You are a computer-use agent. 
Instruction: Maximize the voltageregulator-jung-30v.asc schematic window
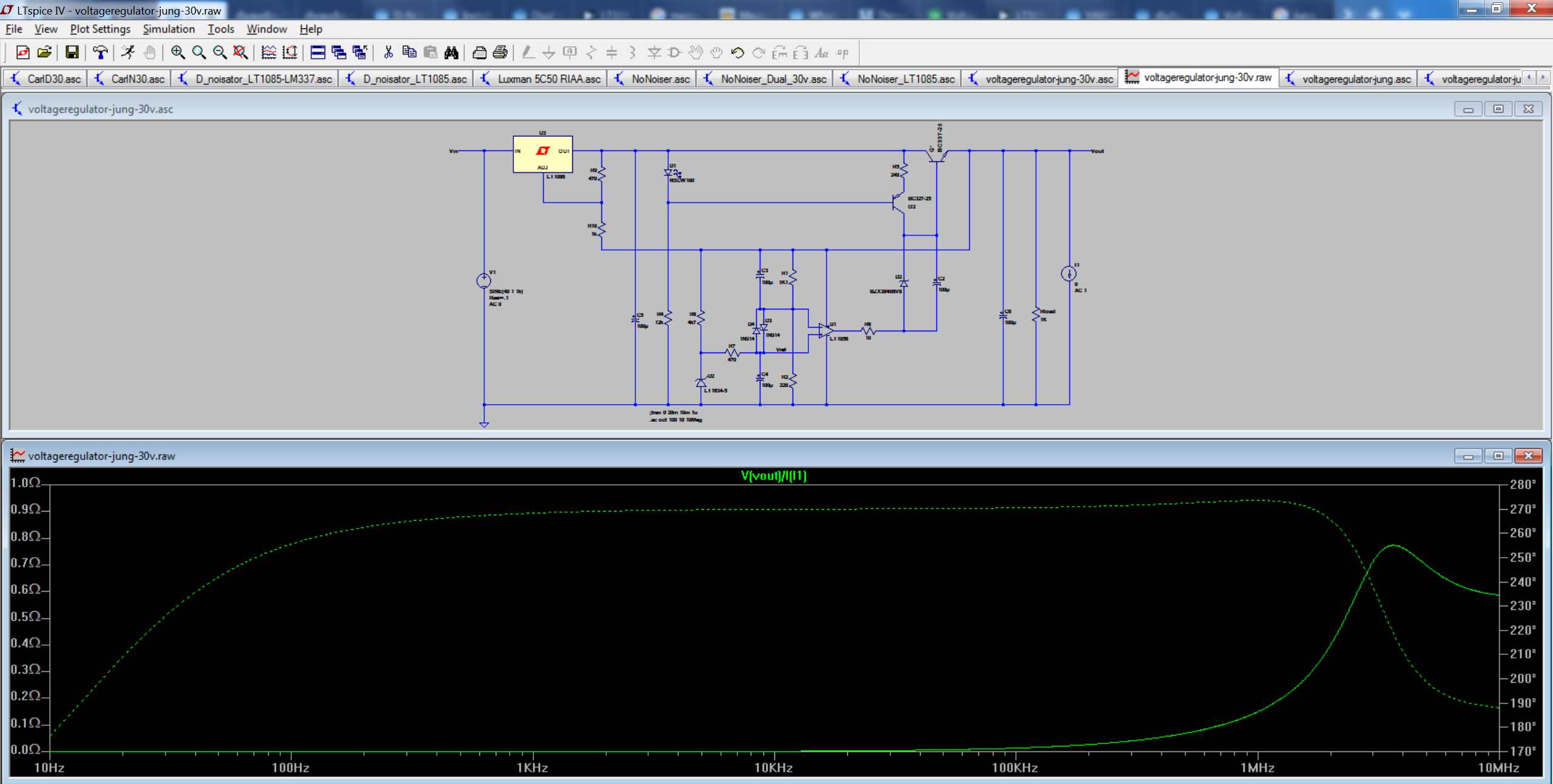tap(1498, 109)
